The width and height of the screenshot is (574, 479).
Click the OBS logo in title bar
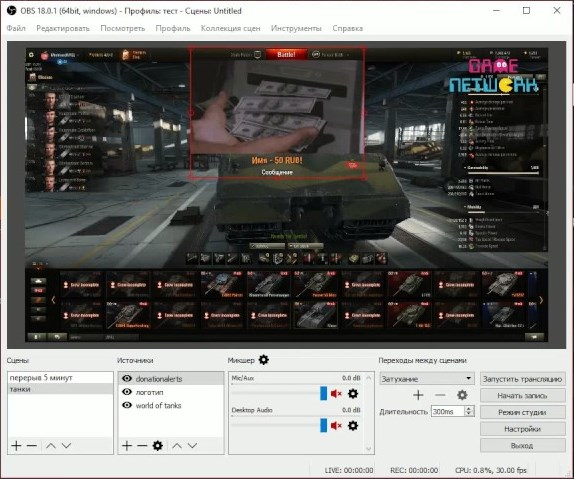[12, 11]
